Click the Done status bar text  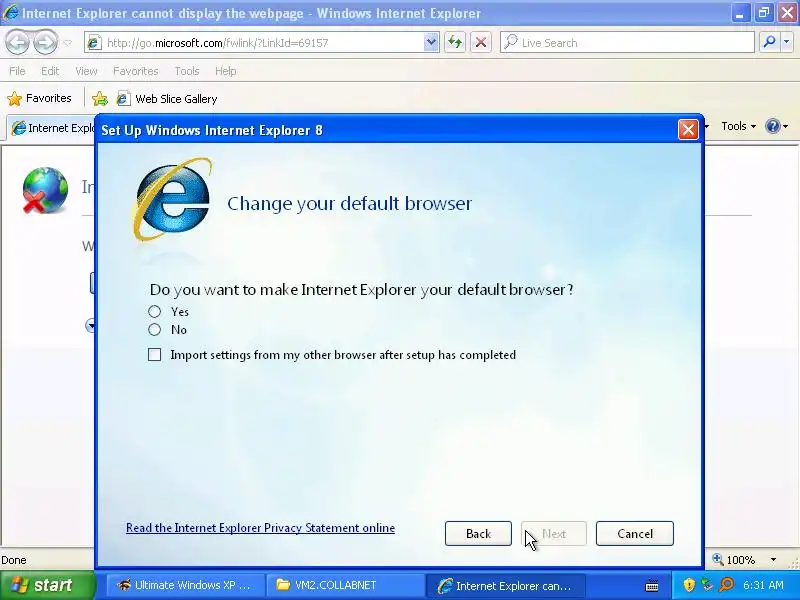tap(14, 560)
